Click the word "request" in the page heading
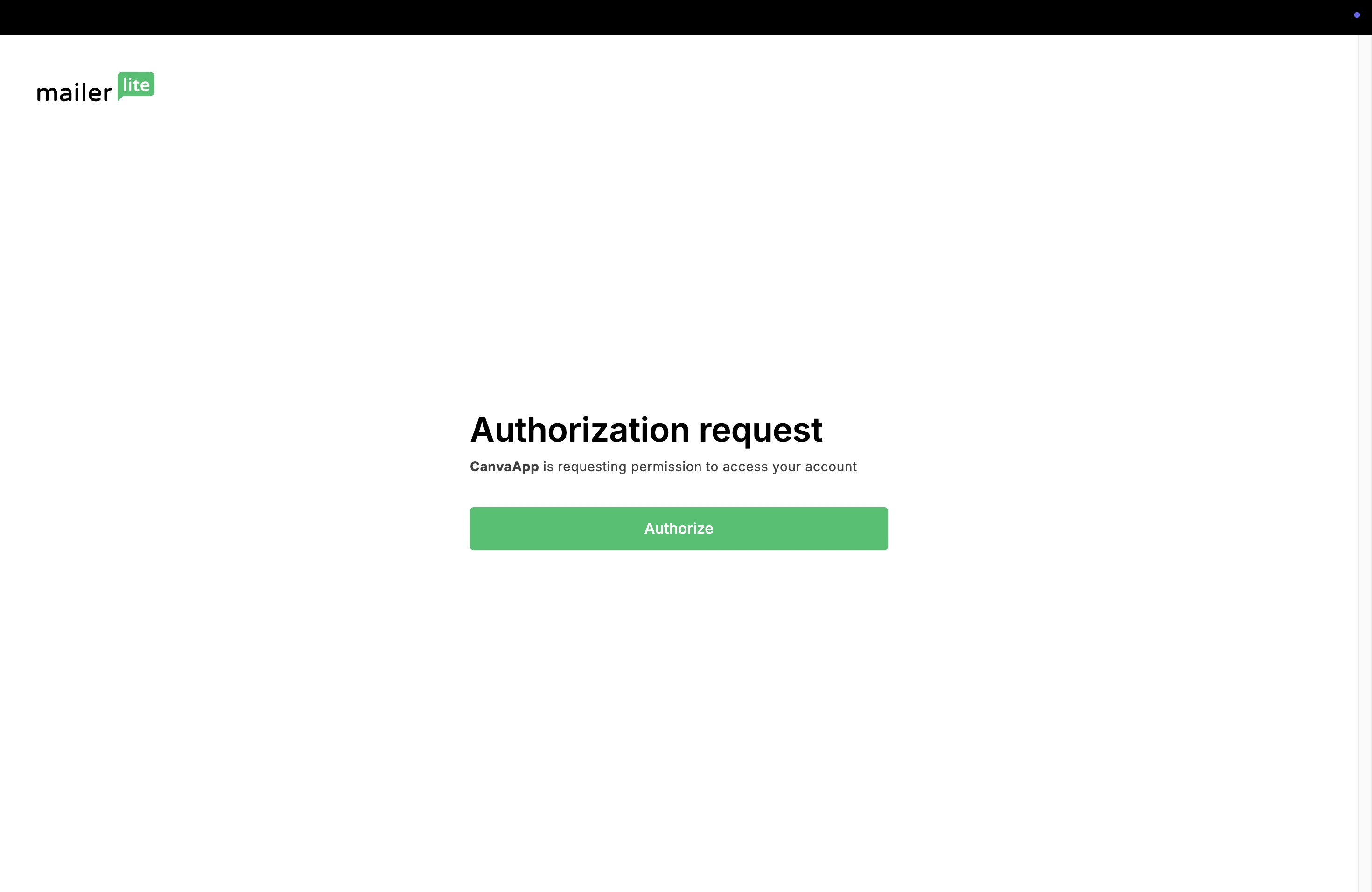This screenshot has width=1372, height=892. pyautogui.click(x=760, y=431)
